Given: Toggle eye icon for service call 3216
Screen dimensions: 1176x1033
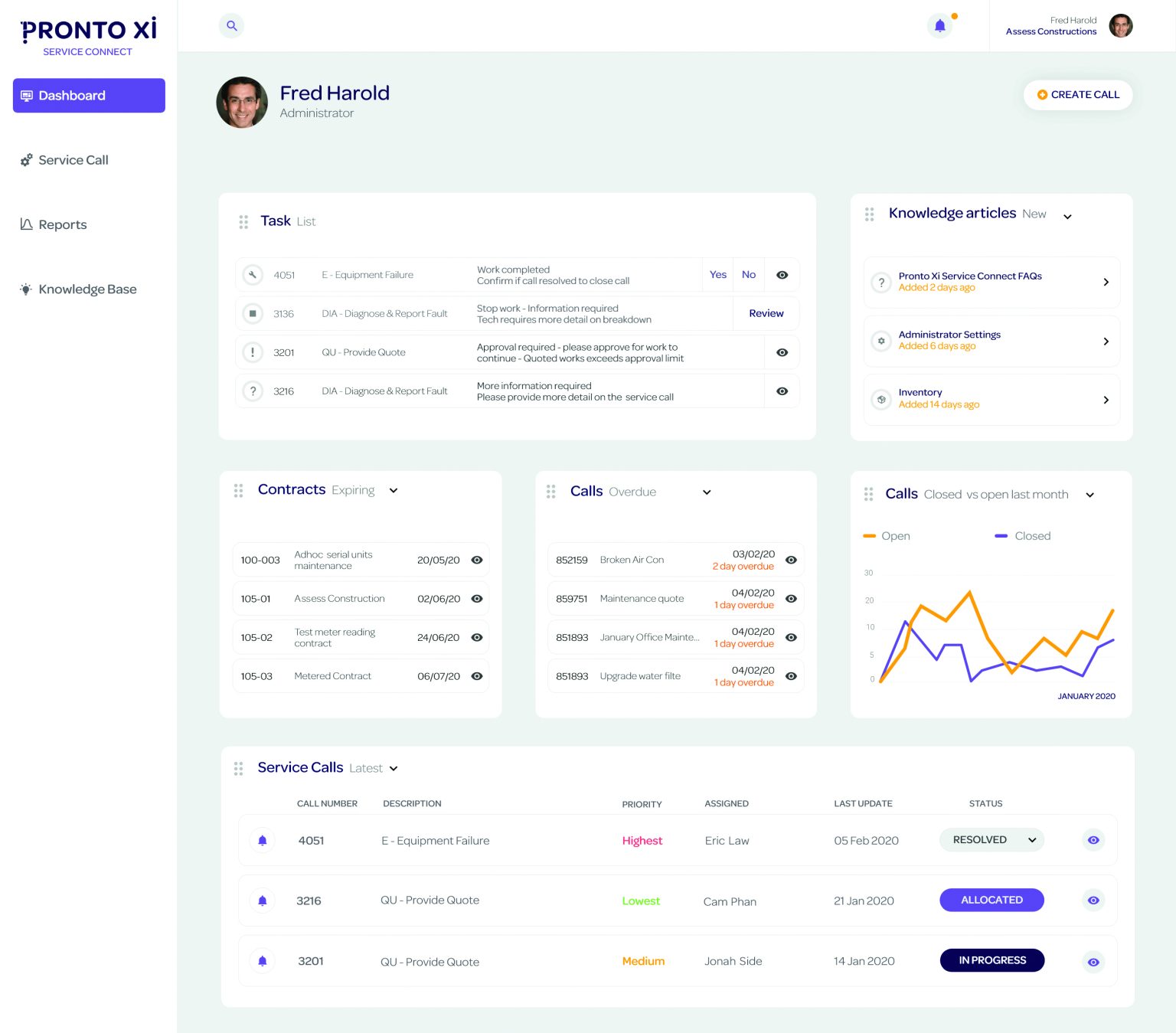Looking at the screenshot, I should [1093, 901].
